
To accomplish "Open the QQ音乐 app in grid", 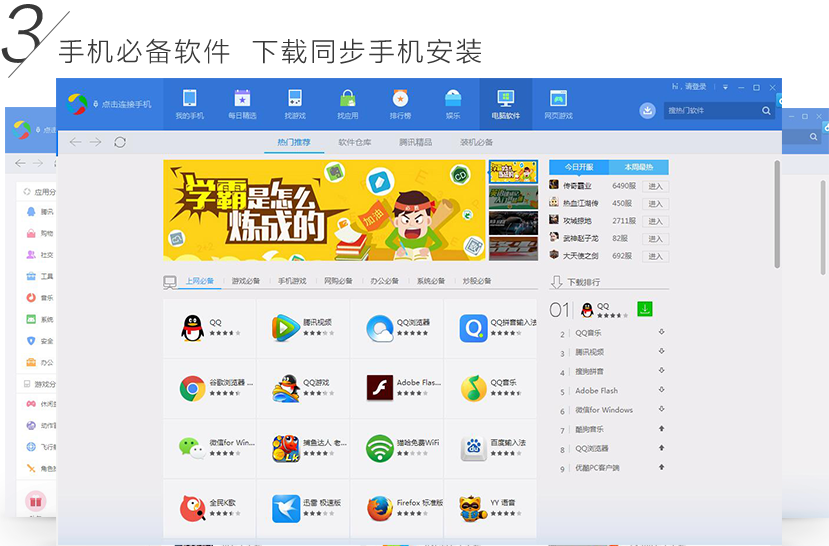I will coord(474,388).
